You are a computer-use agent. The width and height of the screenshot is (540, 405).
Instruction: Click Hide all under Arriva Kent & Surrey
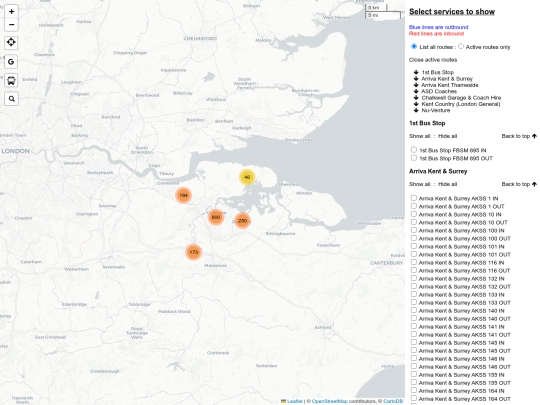pos(447,184)
